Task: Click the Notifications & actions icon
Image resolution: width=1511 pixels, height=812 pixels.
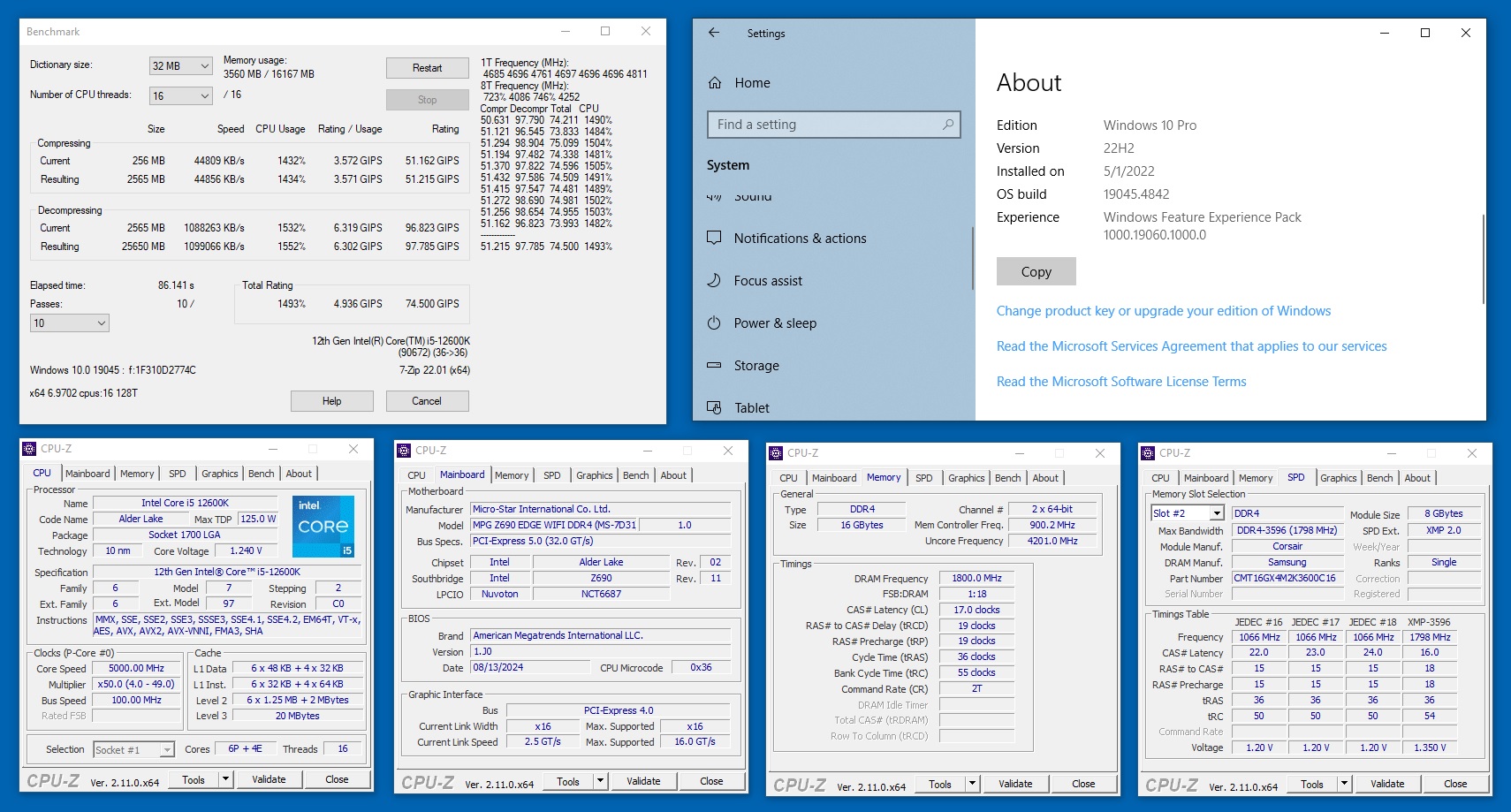Action: click(715, 238)
